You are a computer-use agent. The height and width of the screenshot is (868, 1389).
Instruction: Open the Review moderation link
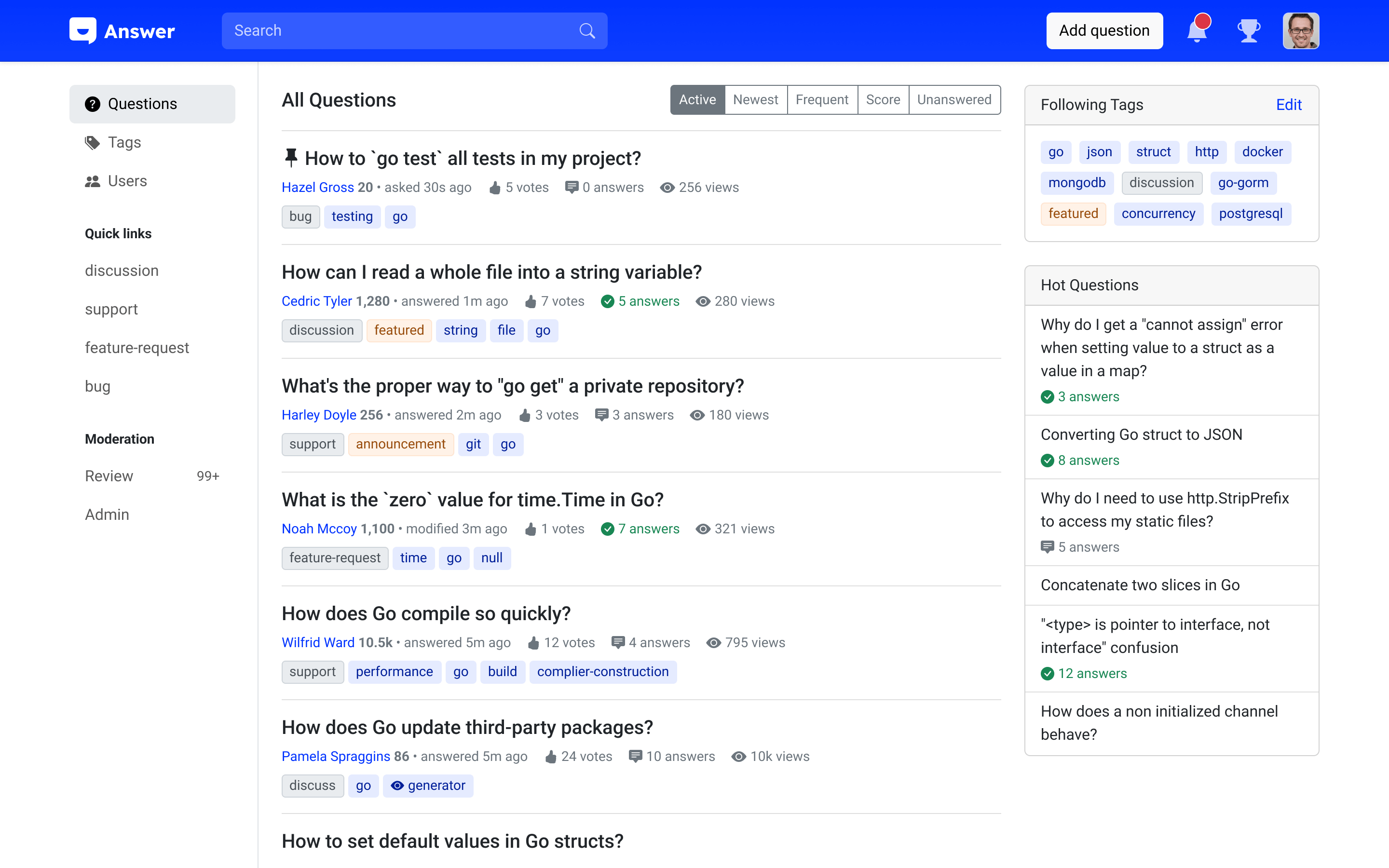109,476
